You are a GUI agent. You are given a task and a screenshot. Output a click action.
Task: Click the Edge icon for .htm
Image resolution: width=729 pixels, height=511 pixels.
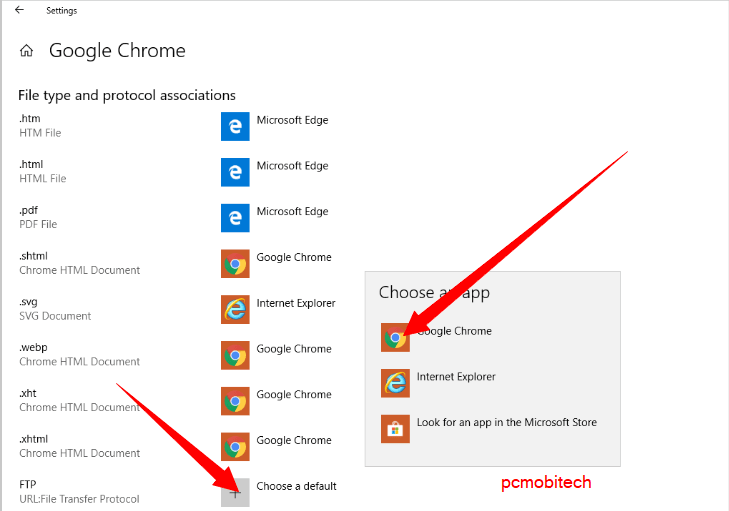(x=235, y=126)
